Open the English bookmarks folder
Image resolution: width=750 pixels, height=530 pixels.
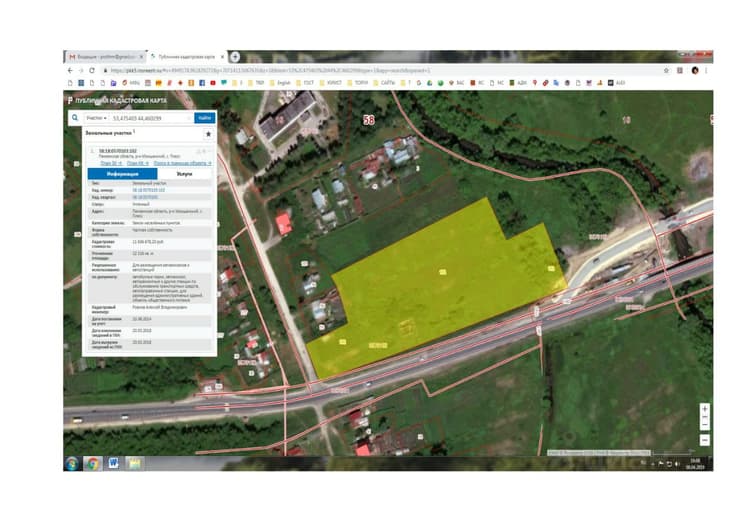279,83
